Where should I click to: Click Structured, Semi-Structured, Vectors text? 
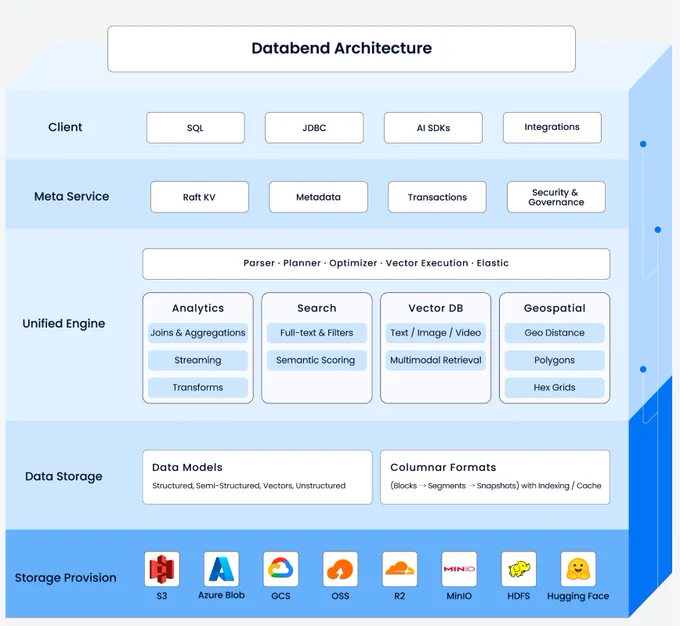click(x=249, y=486)
